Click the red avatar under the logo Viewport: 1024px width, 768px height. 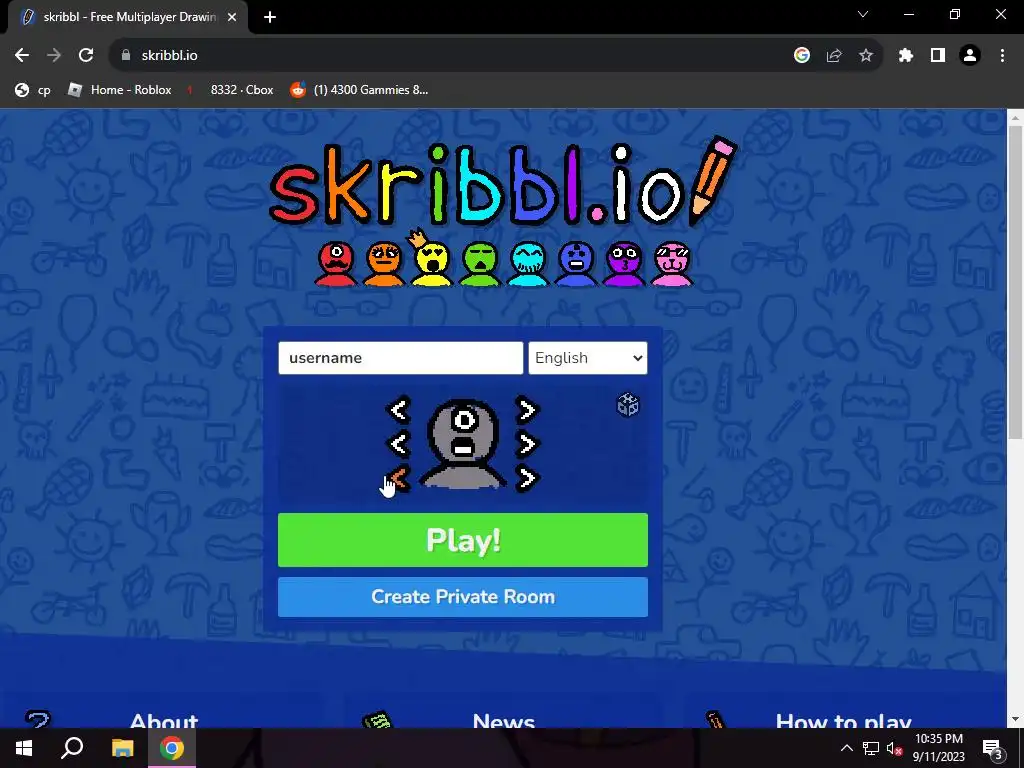pos(336,264)
